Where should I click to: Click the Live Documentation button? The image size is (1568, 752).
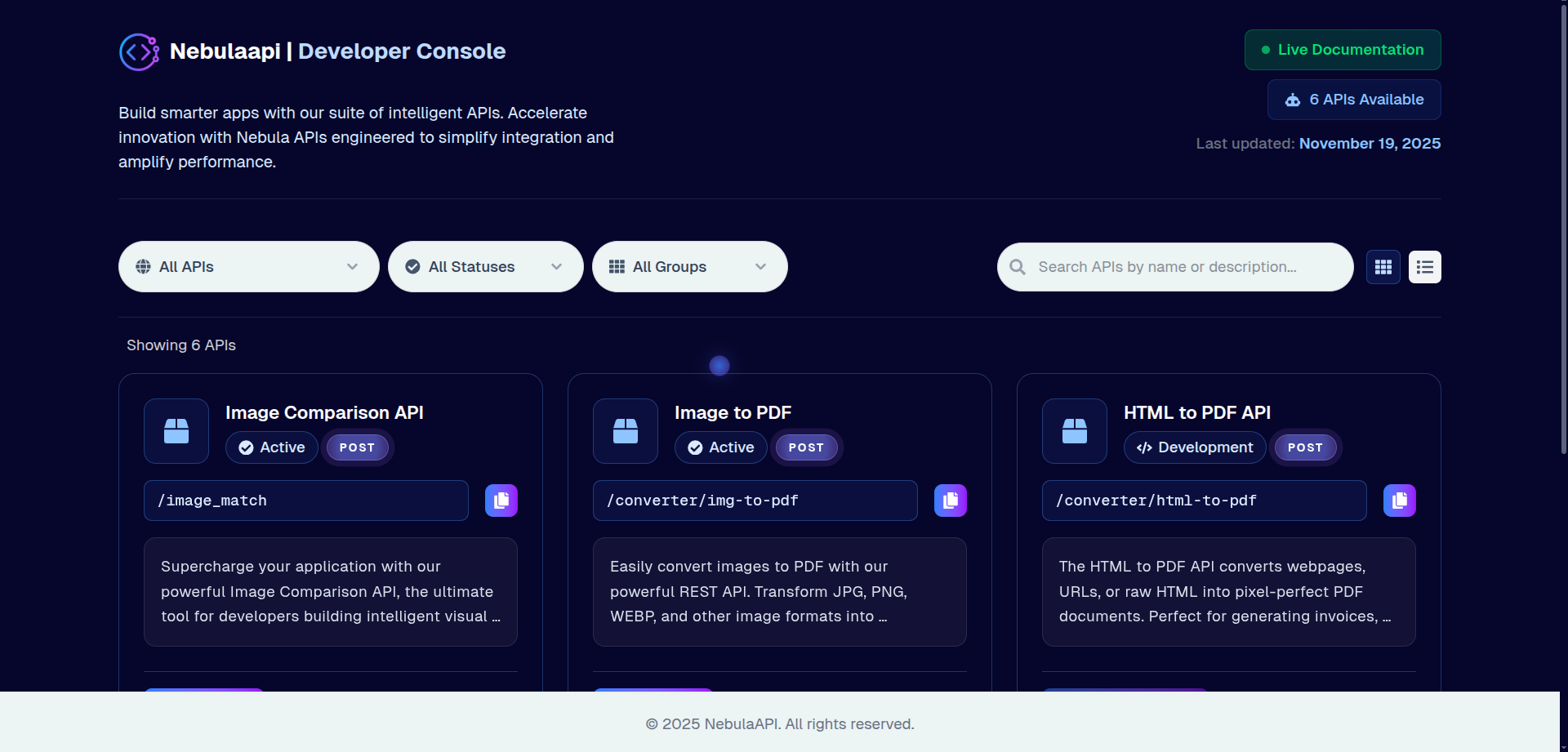pos(1342,50)
